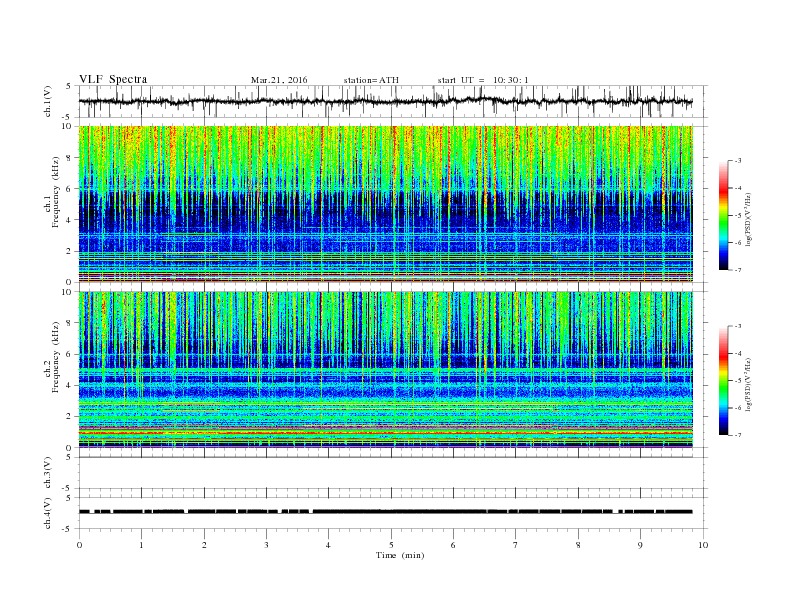Click the "-3" tick on ch.1 colorbar
Image resolution: width=792 pixels, height=612 pixels.
point(737,161)
